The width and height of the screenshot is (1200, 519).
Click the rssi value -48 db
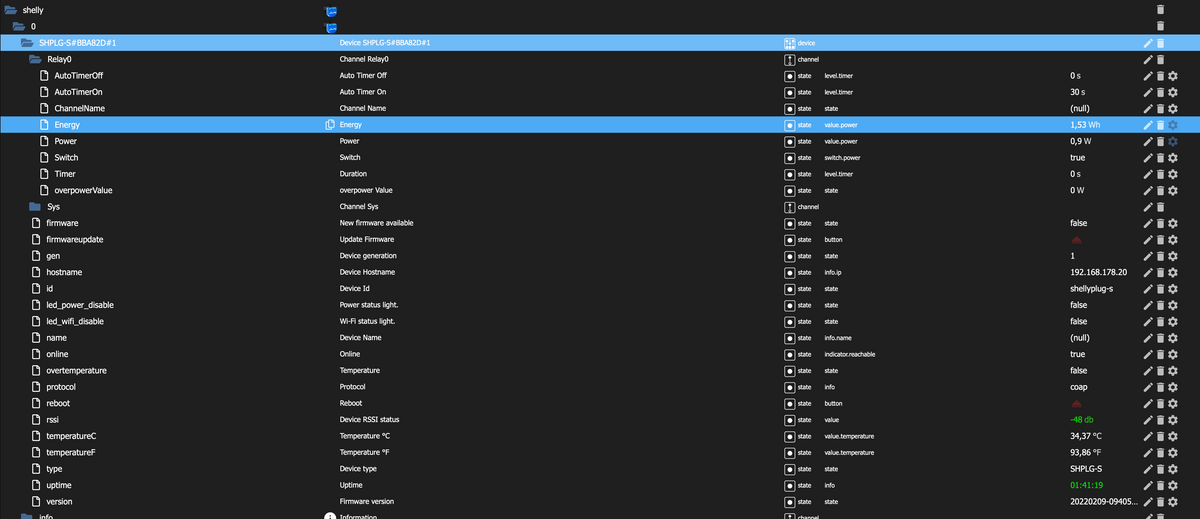[x=1084, y=419]
